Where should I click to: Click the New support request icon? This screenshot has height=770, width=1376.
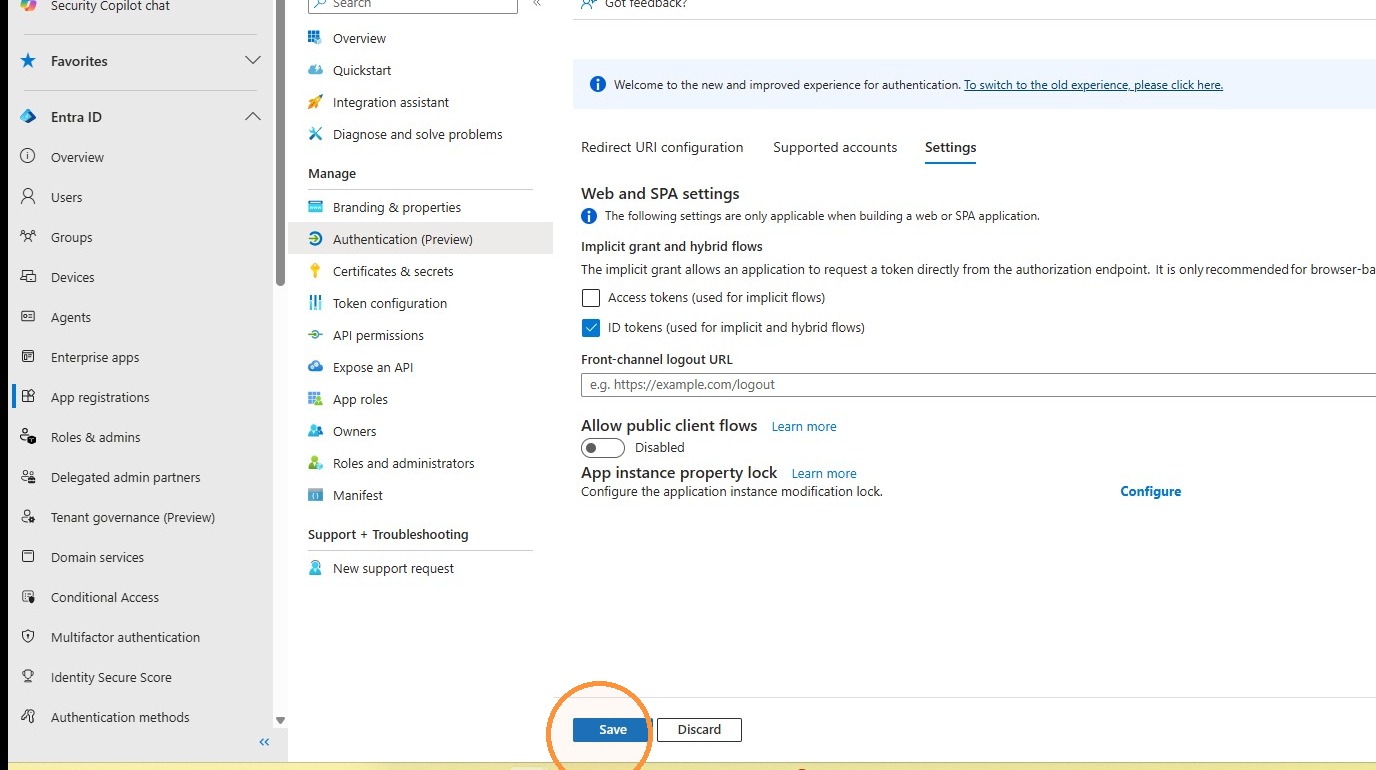[315, 568]
